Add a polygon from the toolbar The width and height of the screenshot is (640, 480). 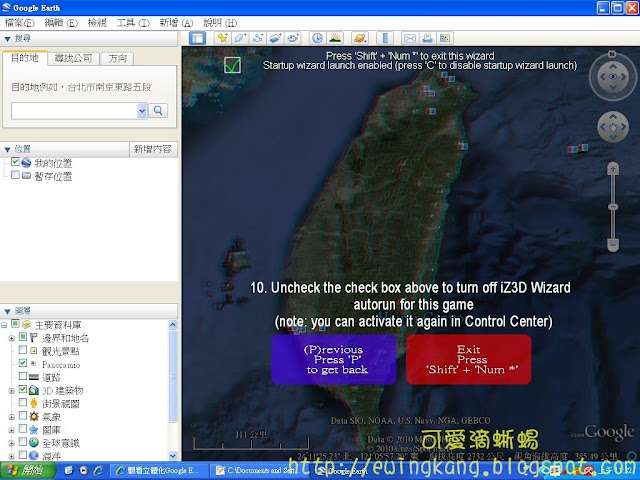[240, 38]
